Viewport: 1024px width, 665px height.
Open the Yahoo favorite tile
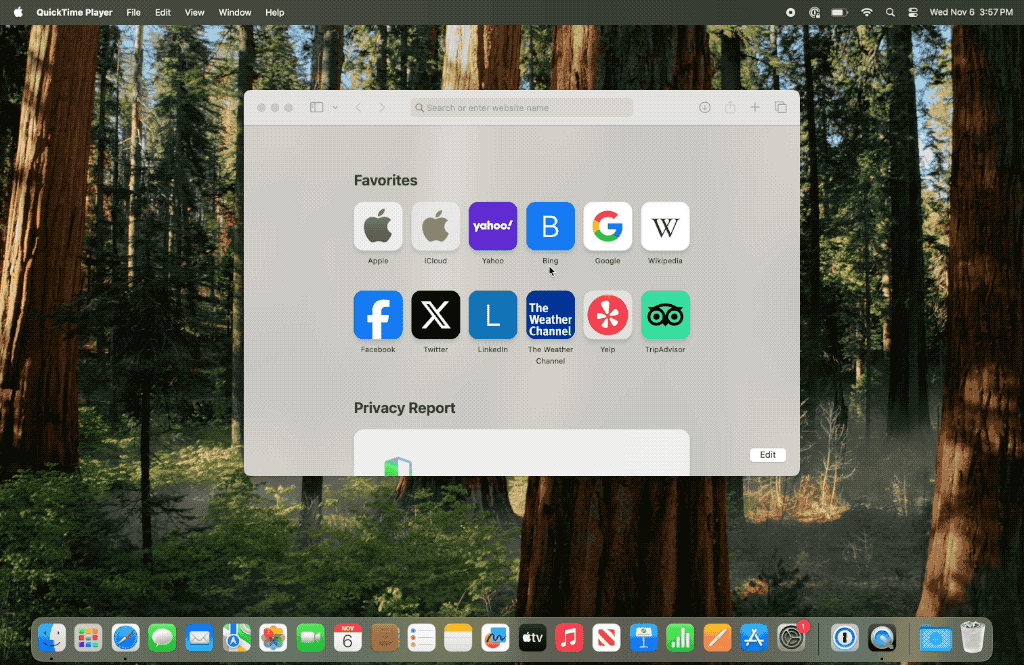(x=493, y=226)
